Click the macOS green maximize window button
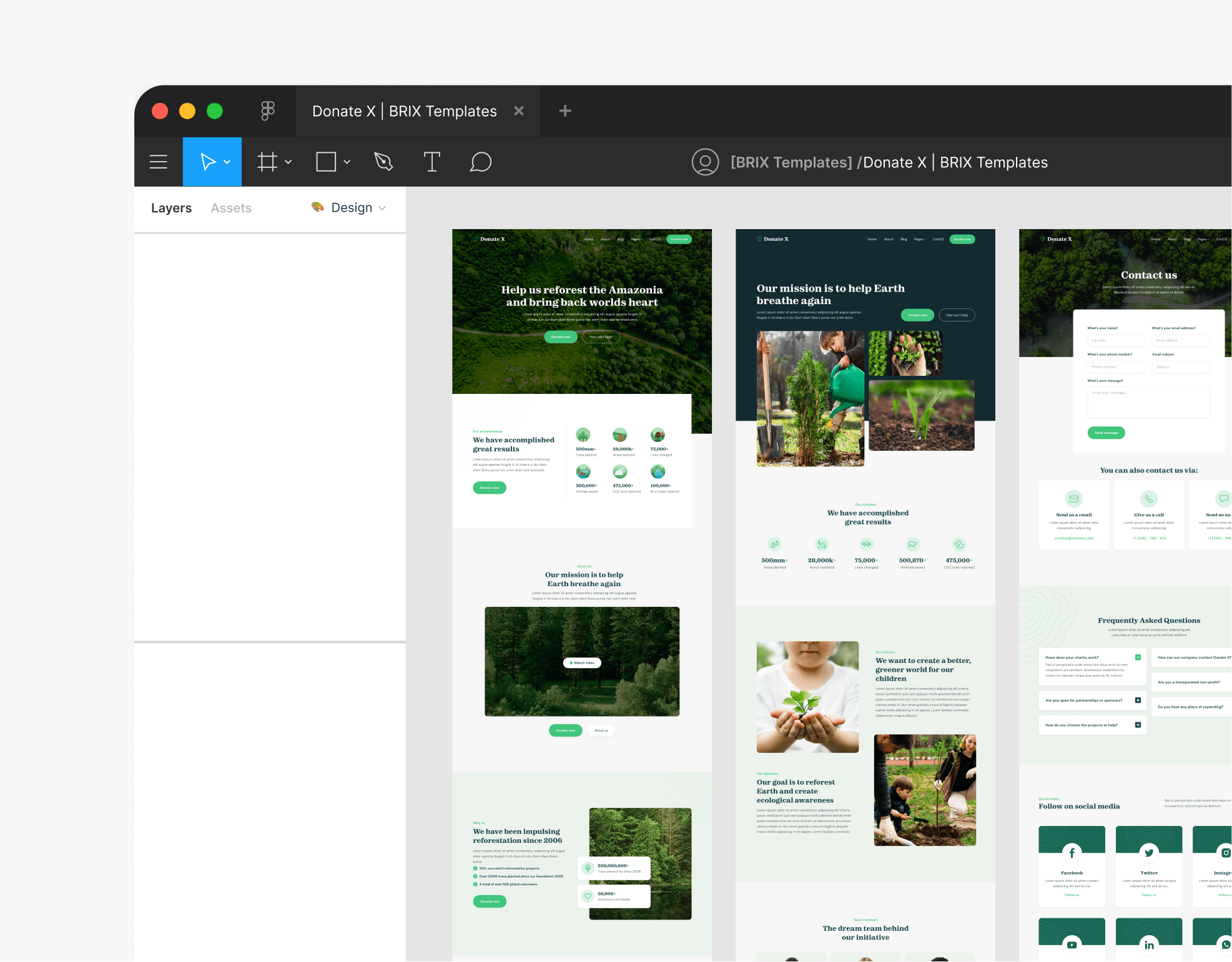 [x=215, y=111]
